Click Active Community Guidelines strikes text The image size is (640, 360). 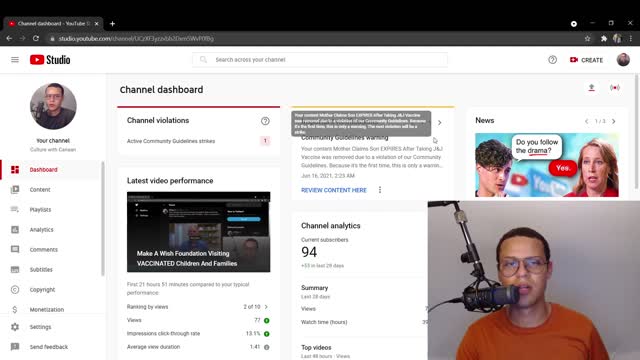coord(171,141)
